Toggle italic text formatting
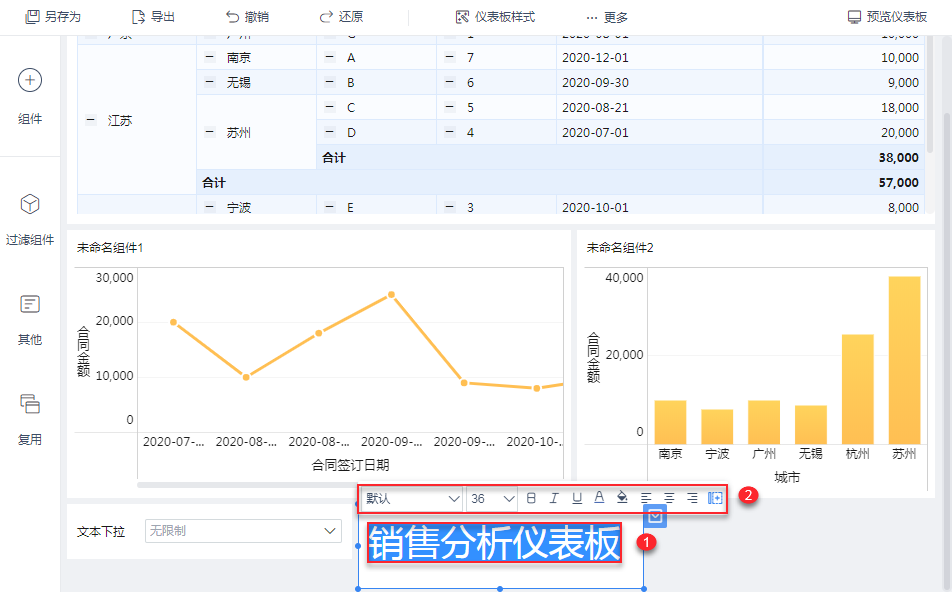This screenshot has width=952, height=592. (x=554, y=498)
